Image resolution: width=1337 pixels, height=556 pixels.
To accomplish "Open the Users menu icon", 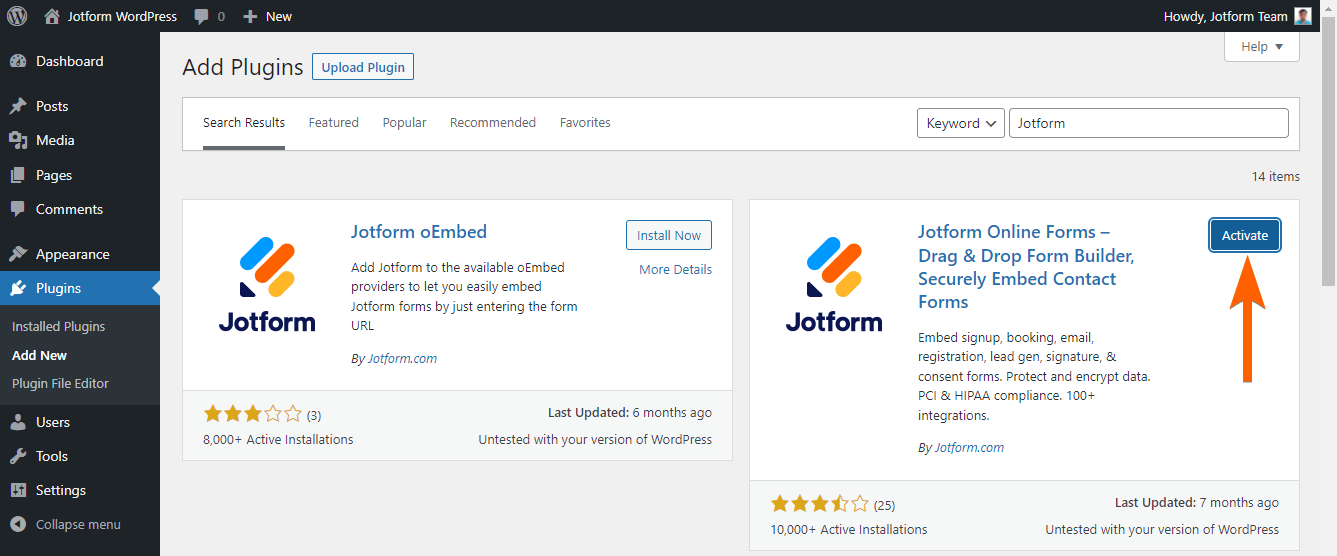I will point(18,422).
